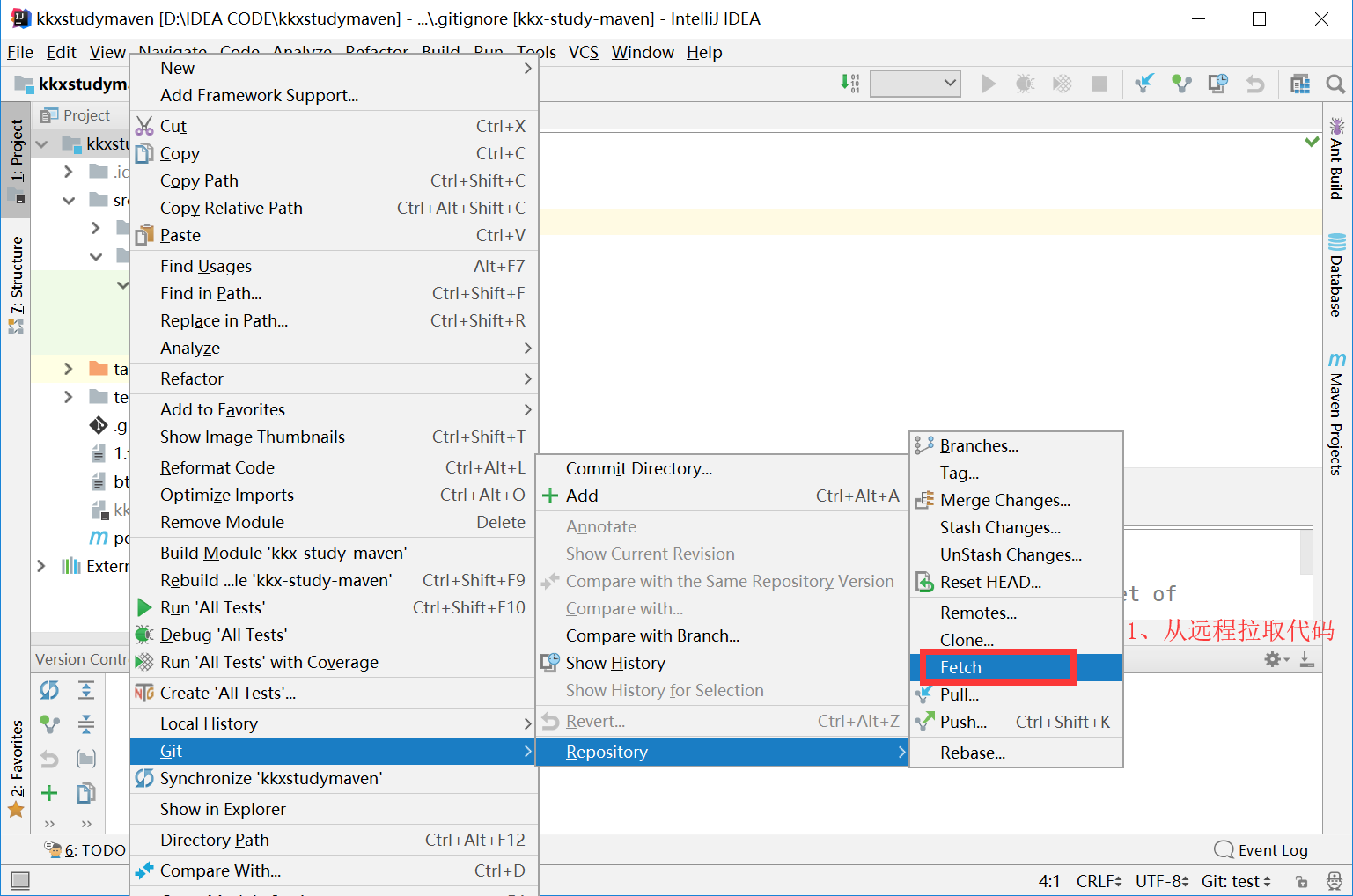Select Show in Explorer entry
Screen dimensions: 1353x896
pos(334,809)
